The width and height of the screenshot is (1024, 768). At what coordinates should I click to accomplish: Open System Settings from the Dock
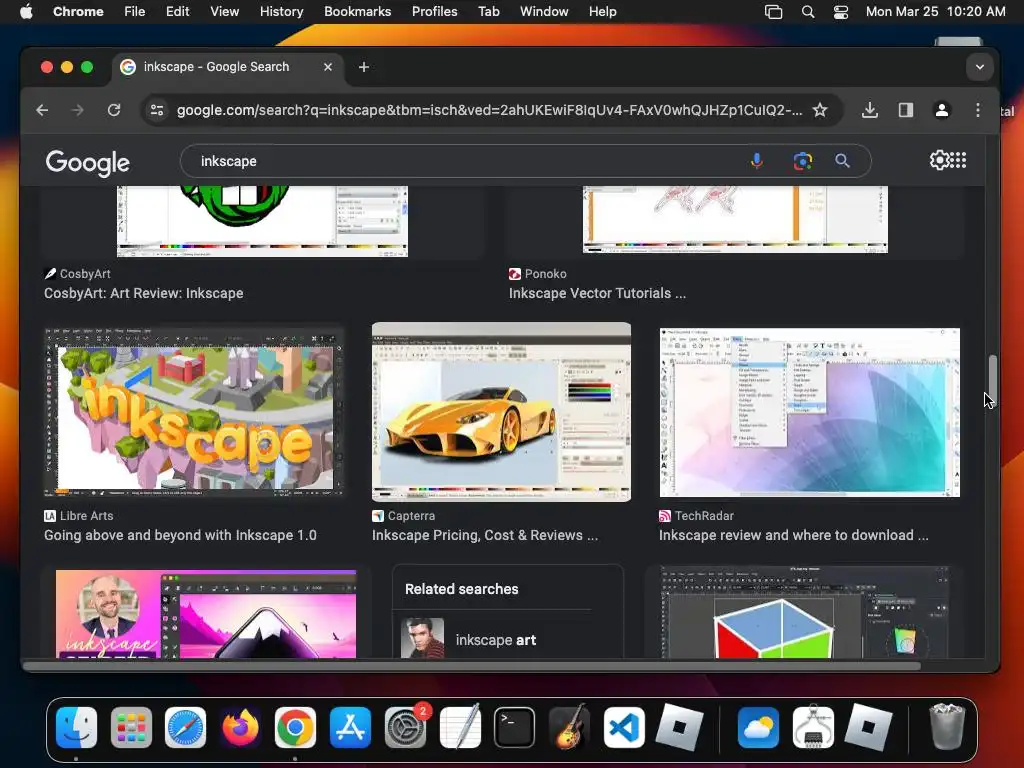click(405, 727)
